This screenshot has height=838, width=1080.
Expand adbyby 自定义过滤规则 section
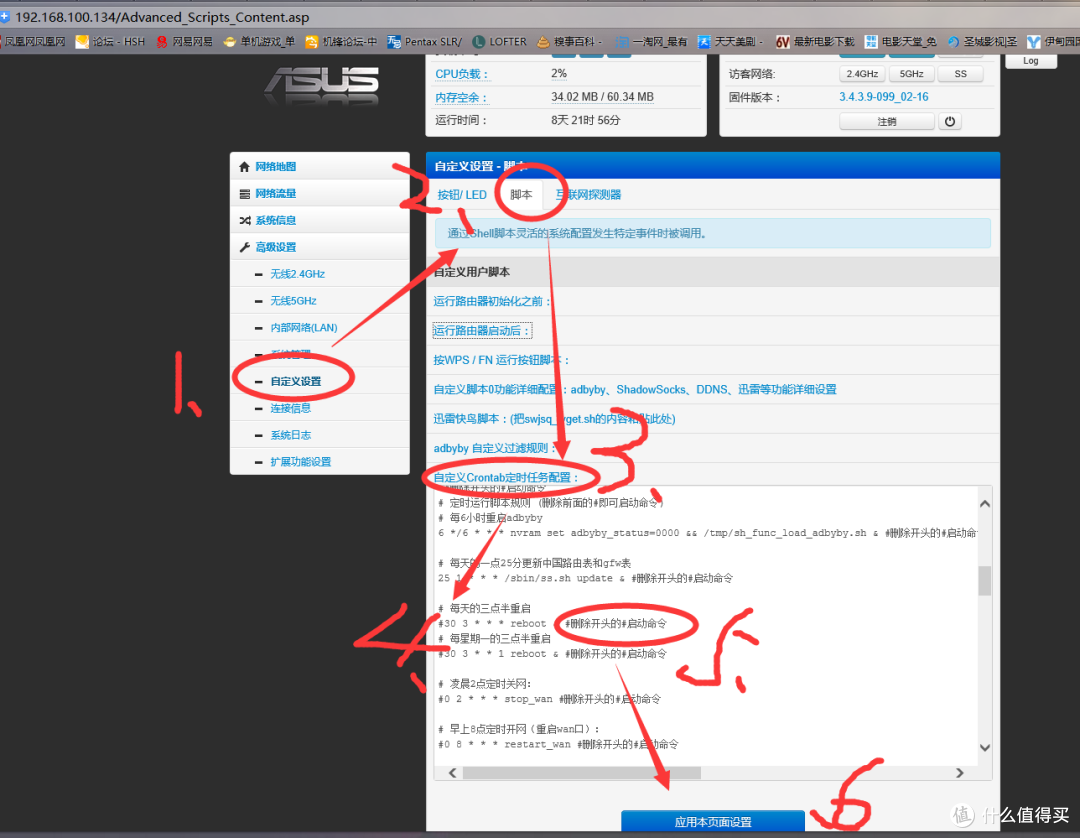[494, 448]
